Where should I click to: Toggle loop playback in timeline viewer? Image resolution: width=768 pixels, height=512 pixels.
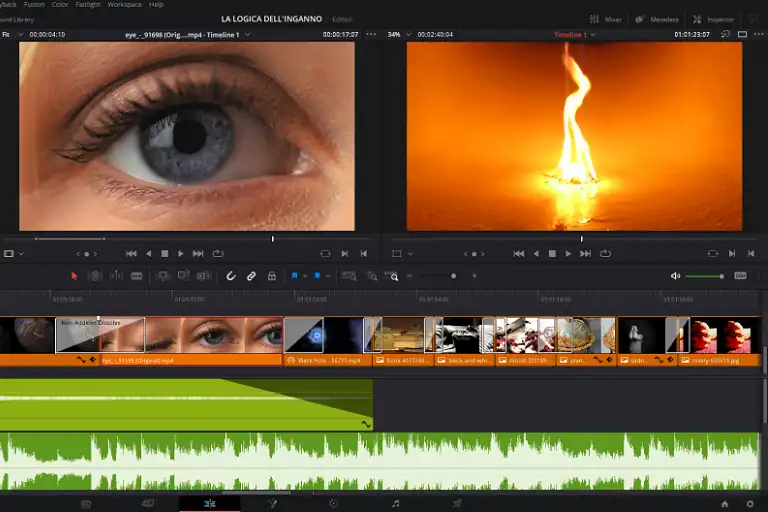(x=605, y=254)
